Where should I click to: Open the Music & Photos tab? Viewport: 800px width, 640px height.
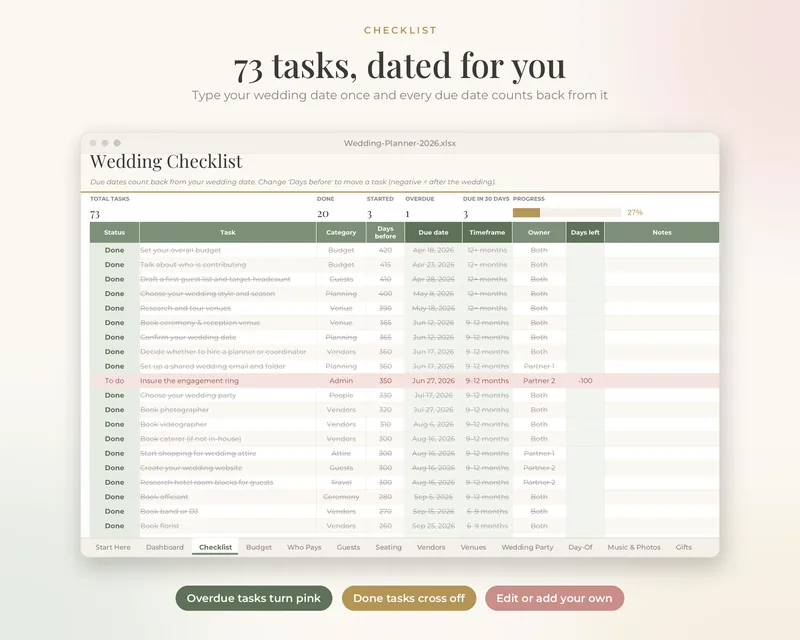(x=634, y=547)
